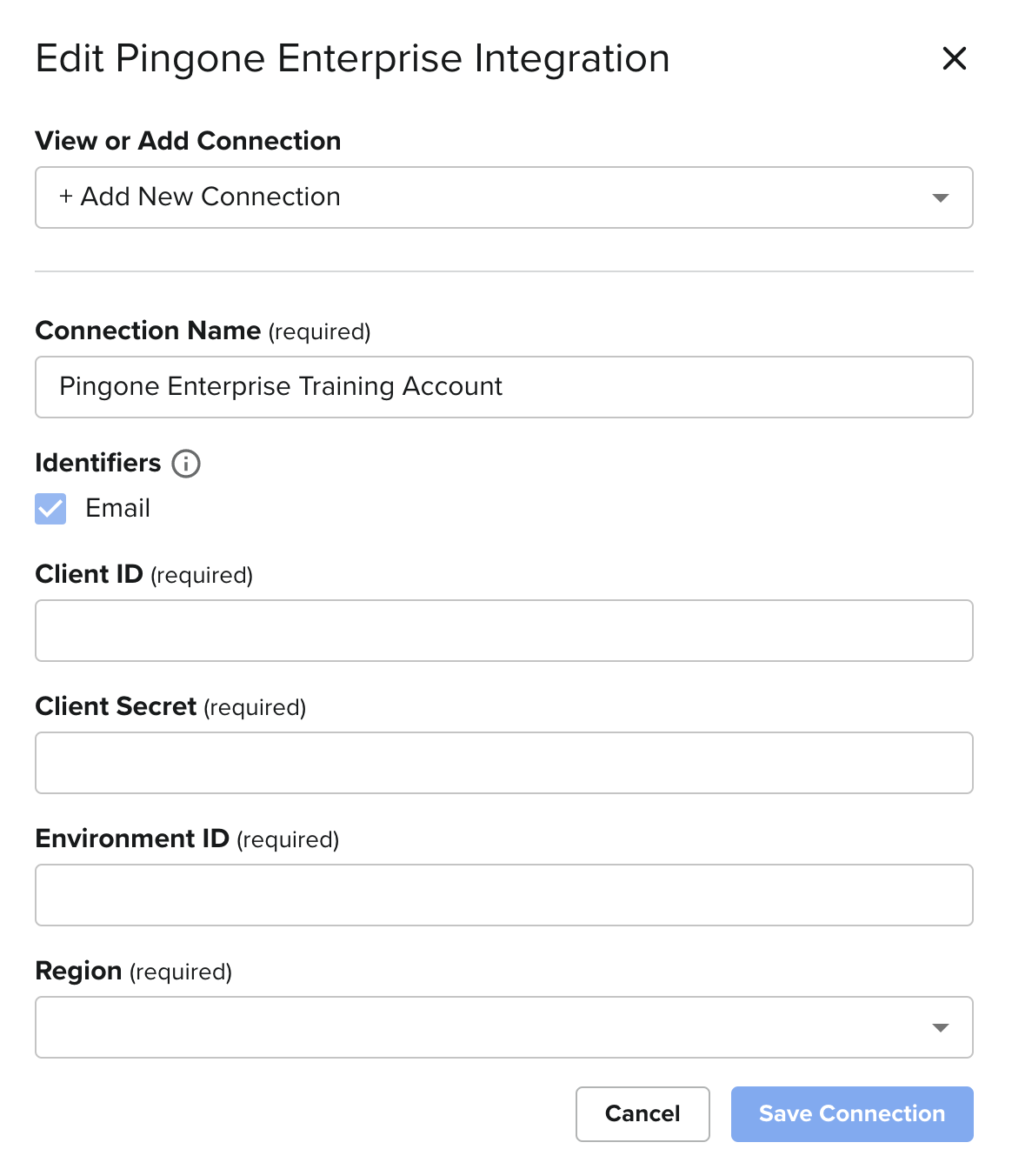Click the Region dropdown caret arrow
This screenshot has width=1012, height=1176.
pyautogui.click(x=940, y=1028)
